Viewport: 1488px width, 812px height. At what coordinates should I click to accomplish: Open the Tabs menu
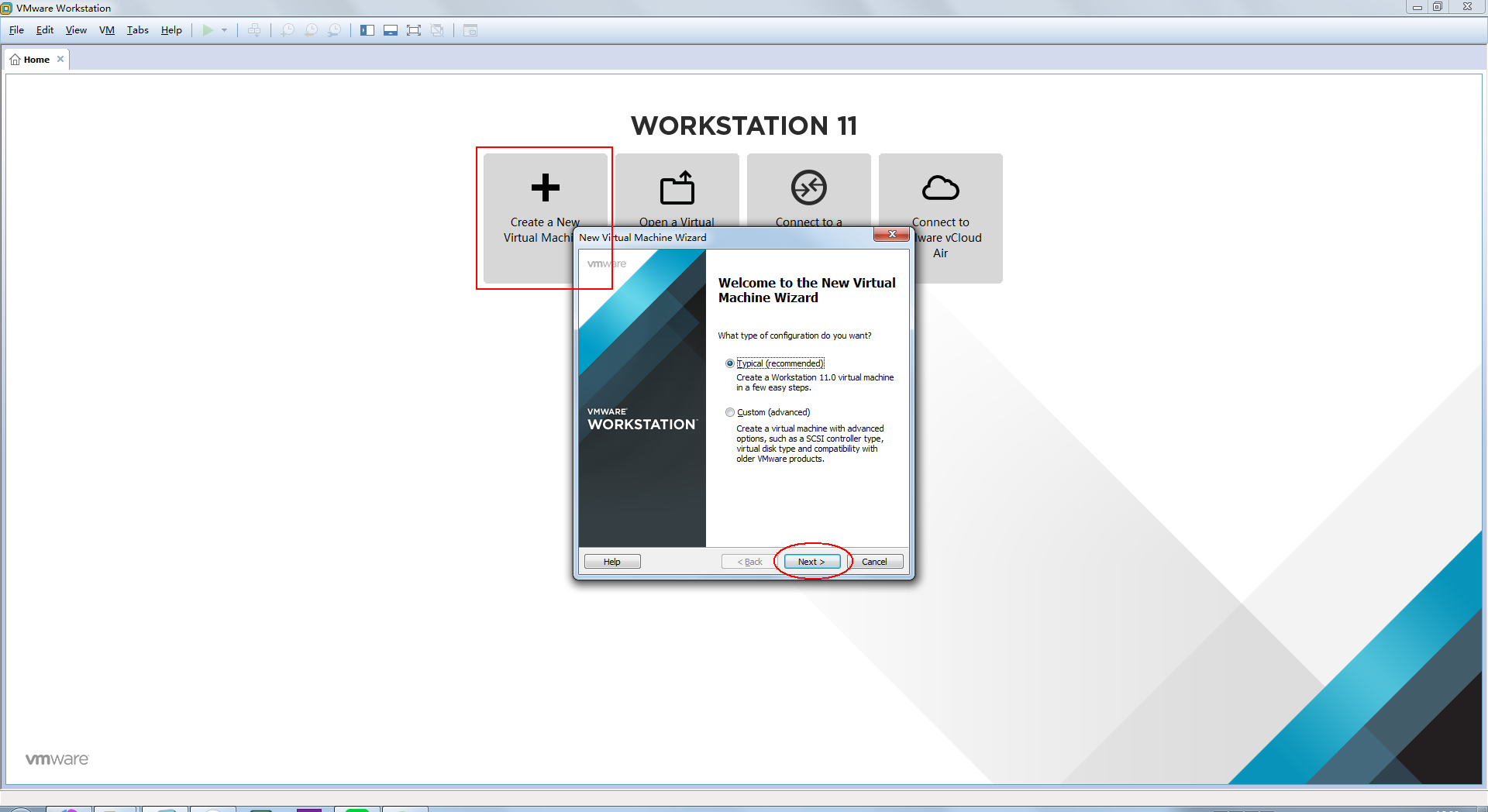pos(137,30)
